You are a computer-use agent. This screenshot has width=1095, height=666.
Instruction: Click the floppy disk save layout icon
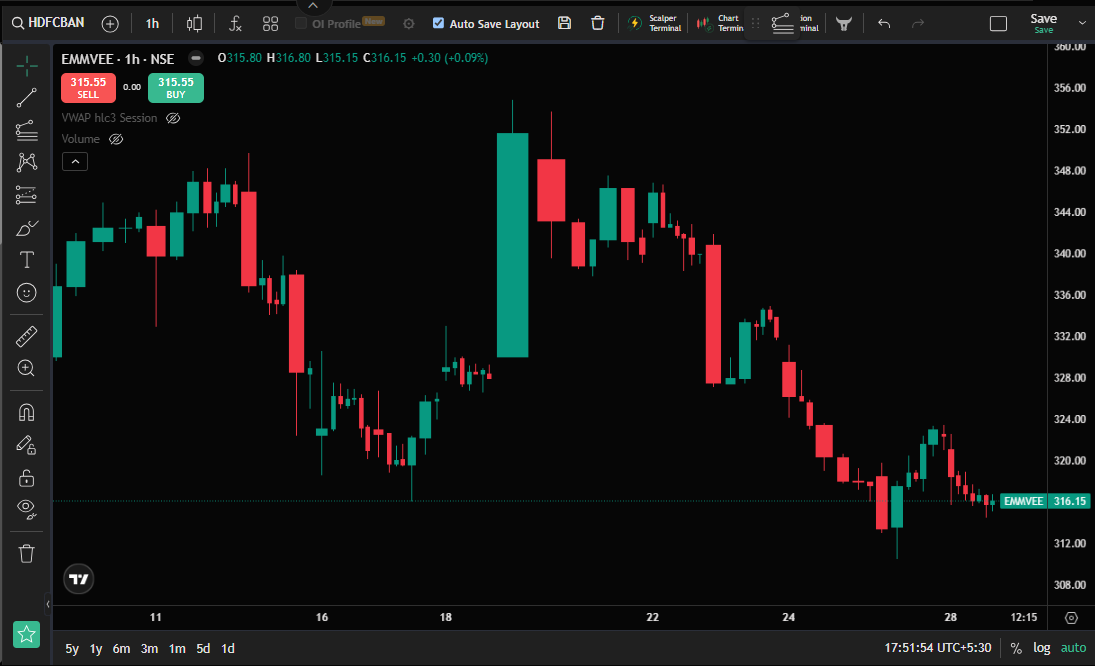tap(564, 23)
